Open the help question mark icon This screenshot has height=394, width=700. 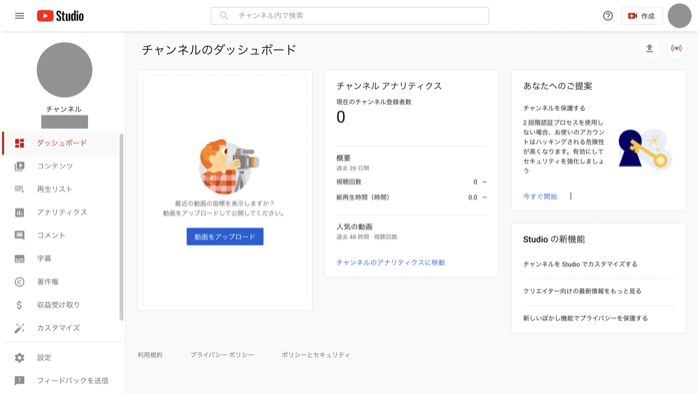[x=608, y=16]
